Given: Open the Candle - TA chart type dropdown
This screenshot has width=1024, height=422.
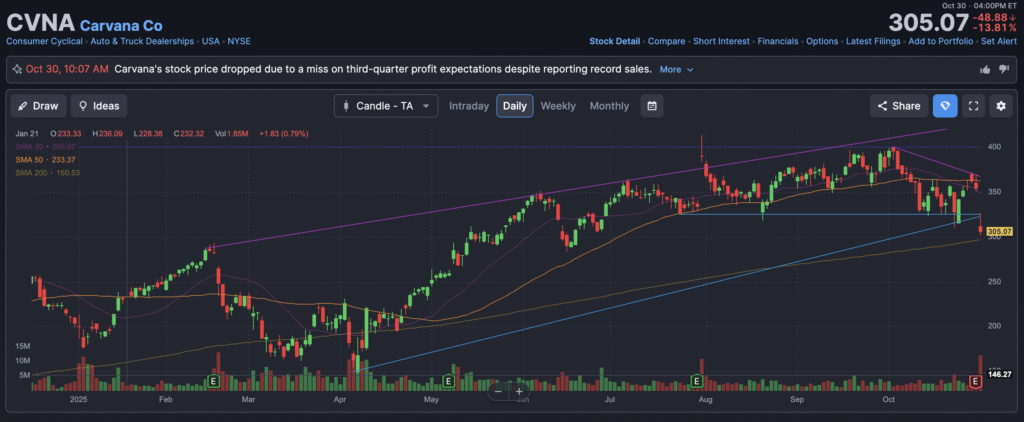Looking at the screenshot, I should point(386,106).
